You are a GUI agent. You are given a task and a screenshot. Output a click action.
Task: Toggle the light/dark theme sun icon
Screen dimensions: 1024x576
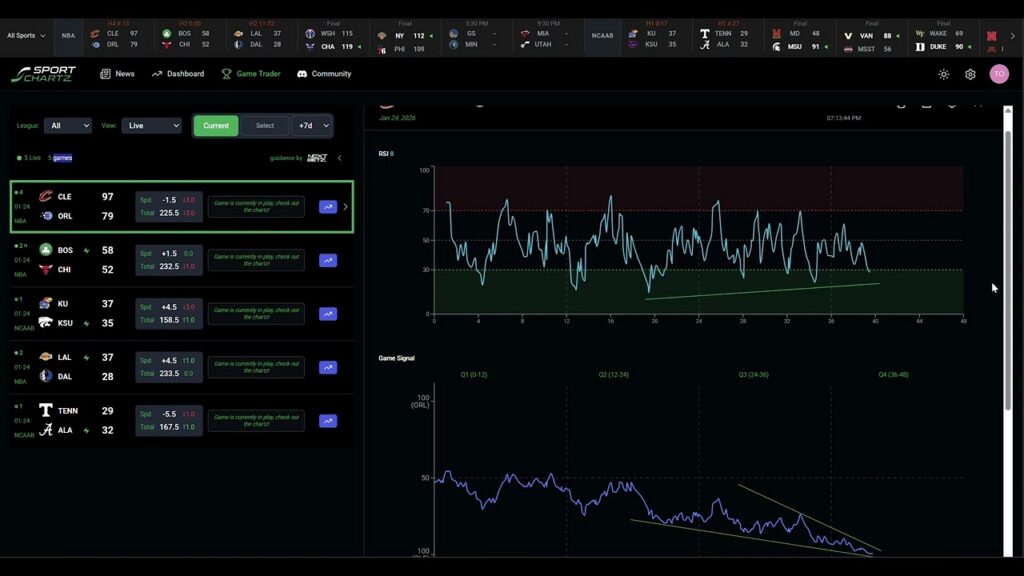click(943, 74)
